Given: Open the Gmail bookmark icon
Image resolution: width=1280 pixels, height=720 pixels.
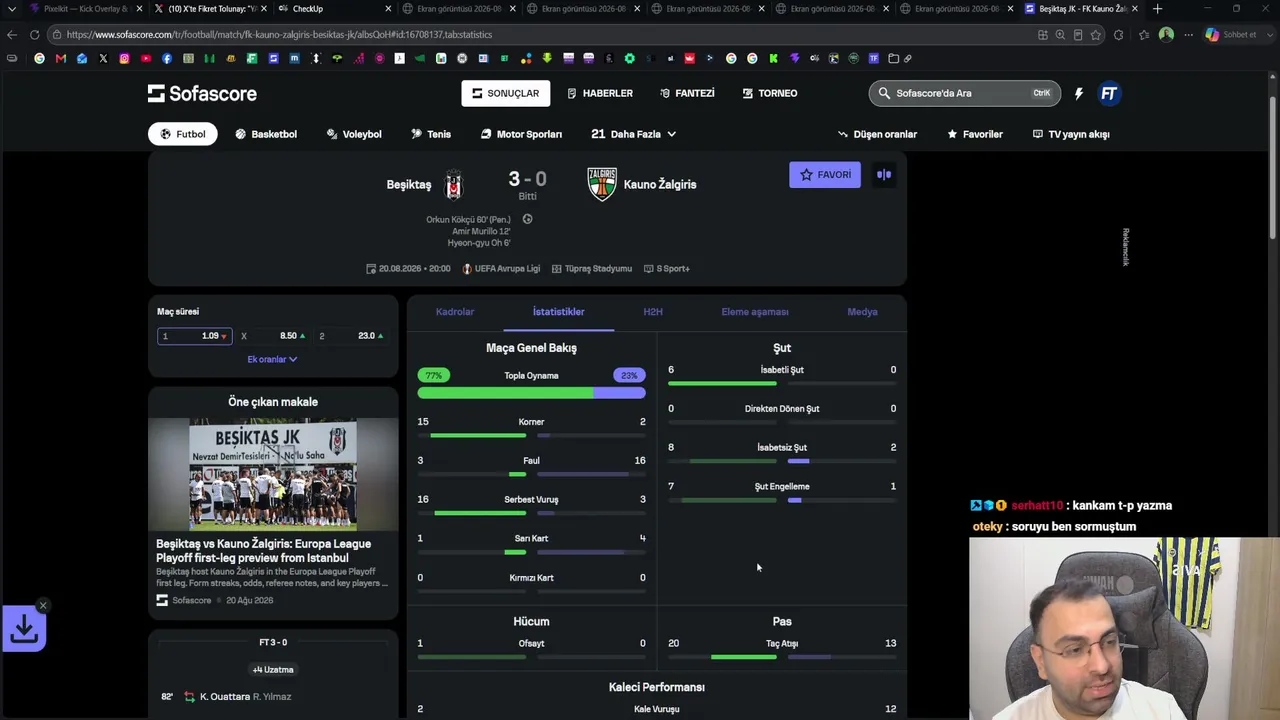Looking at the screenshot, I should point(60,58).
